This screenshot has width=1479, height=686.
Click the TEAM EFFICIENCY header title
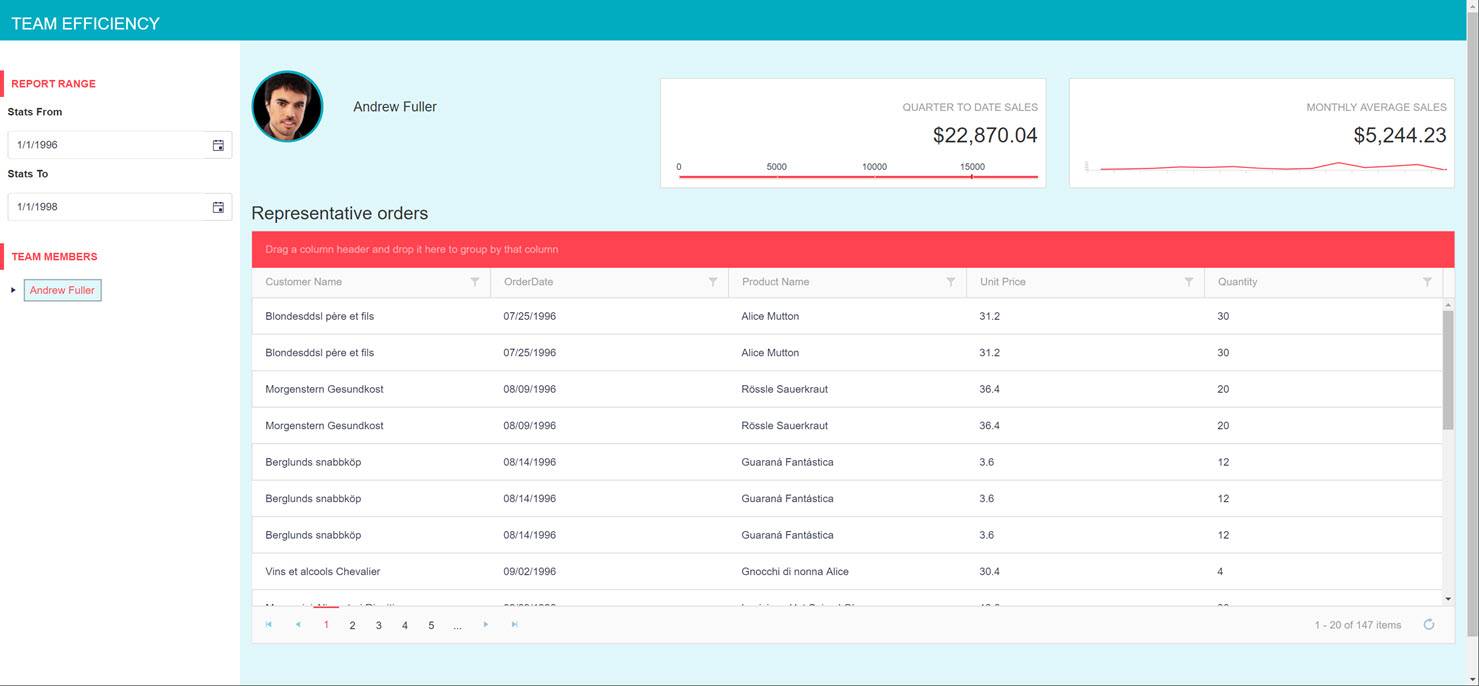coord(85,23)
